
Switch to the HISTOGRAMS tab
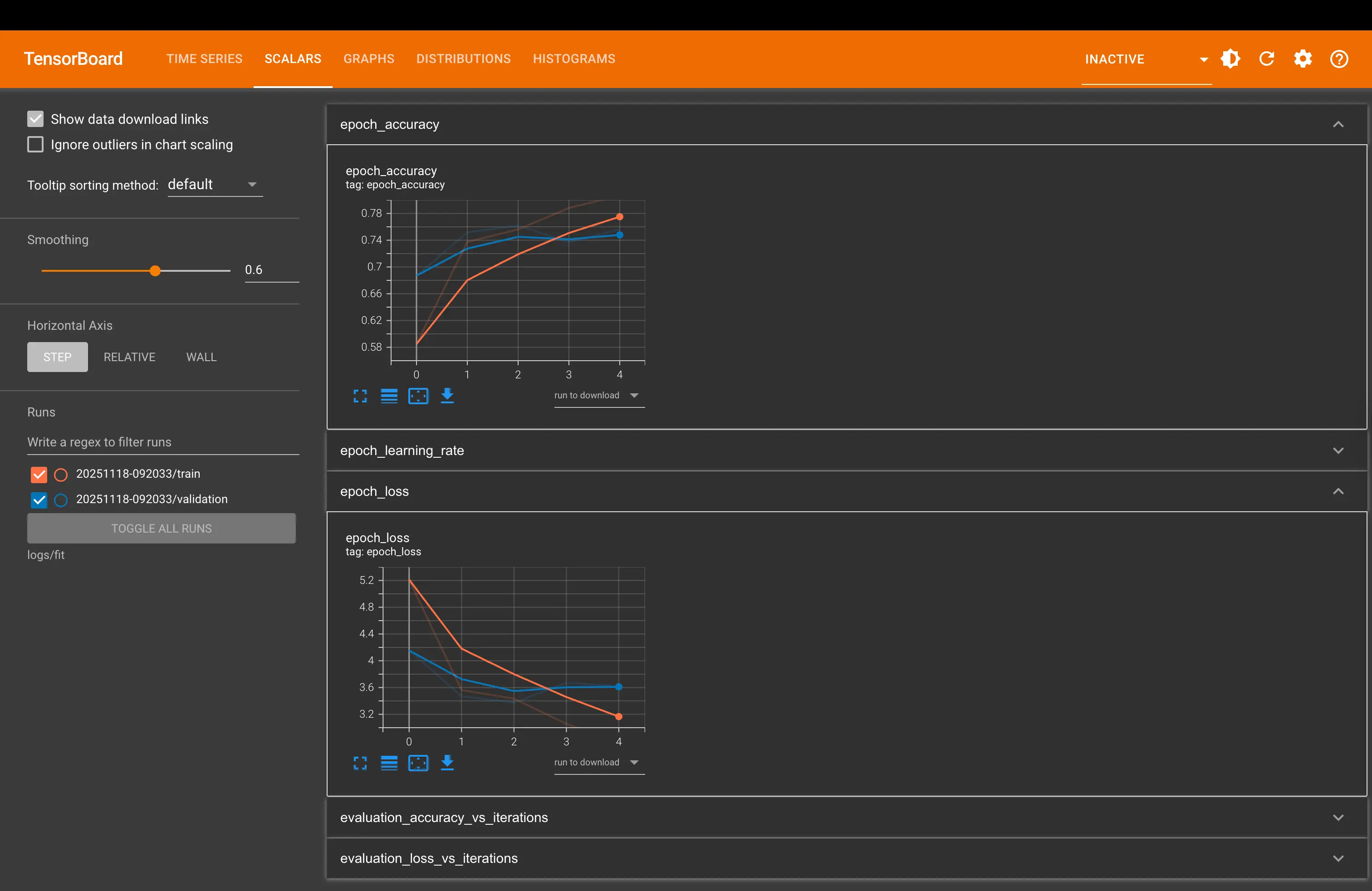coord(573,59)
